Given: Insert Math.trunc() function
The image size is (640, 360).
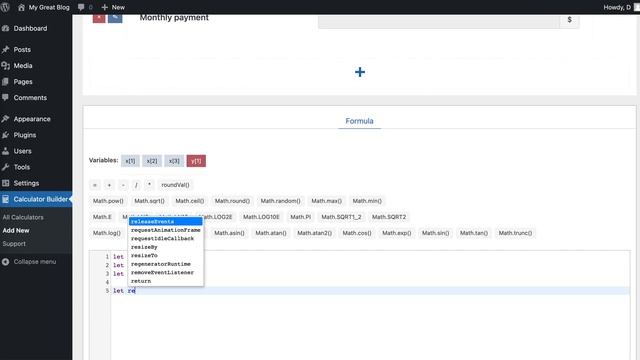Looking at the screenshot, I should pos(516,233).
